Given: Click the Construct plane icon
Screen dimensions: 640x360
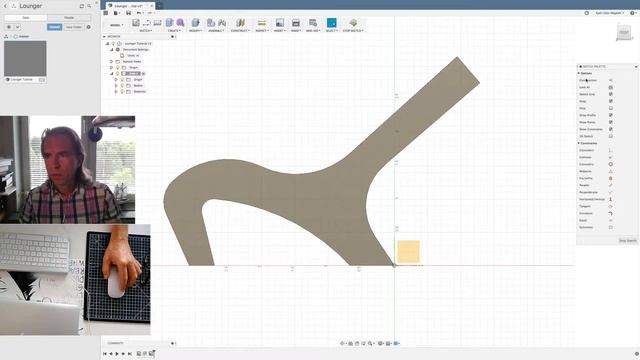Looking at the screenshot, I should click(x=240, y=23).
